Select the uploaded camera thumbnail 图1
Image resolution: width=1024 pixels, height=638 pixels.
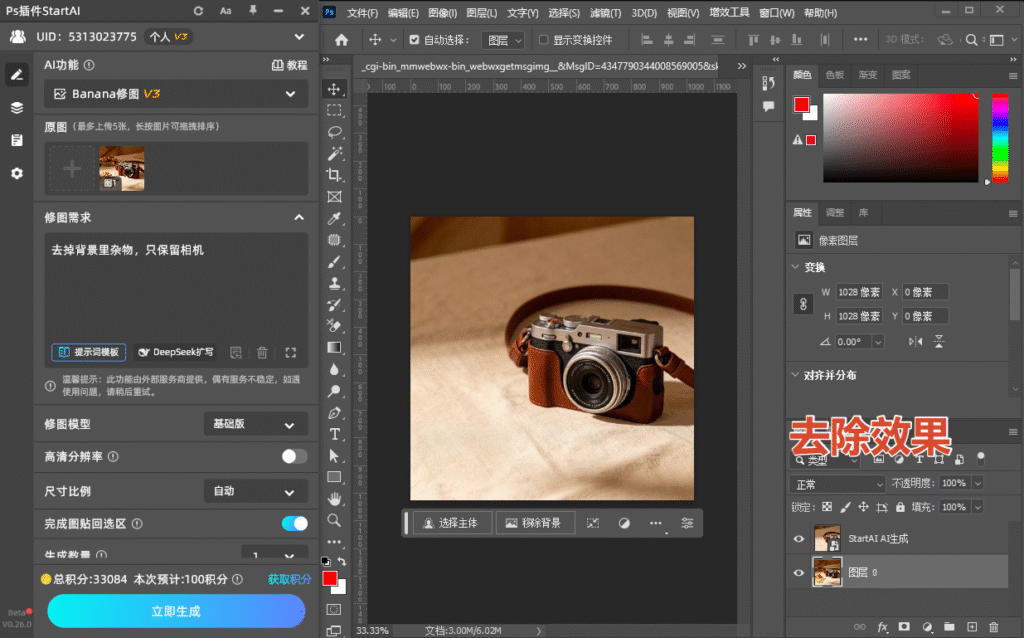tap(121, 168)
